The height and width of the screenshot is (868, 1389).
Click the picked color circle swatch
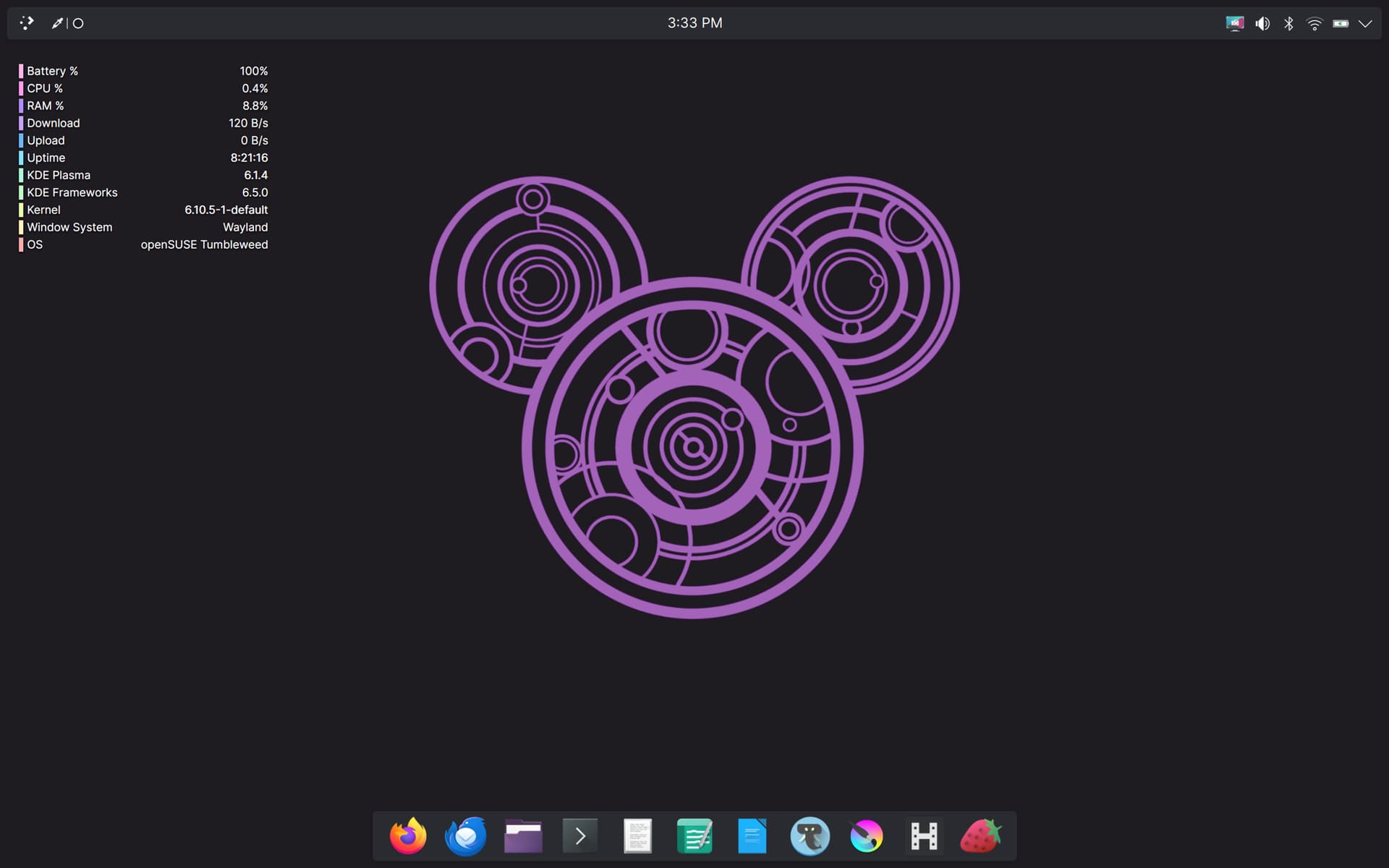(x=78, y=23)
